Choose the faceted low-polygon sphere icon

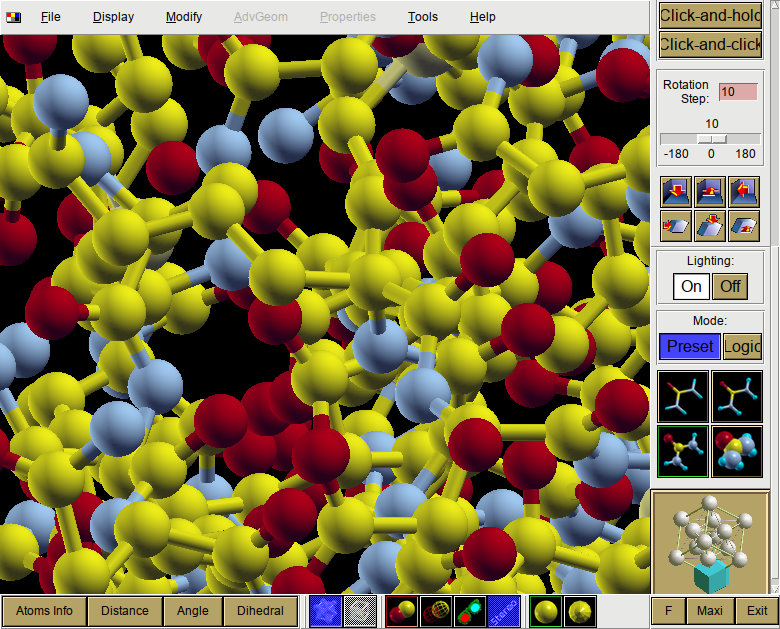point(580,611)
